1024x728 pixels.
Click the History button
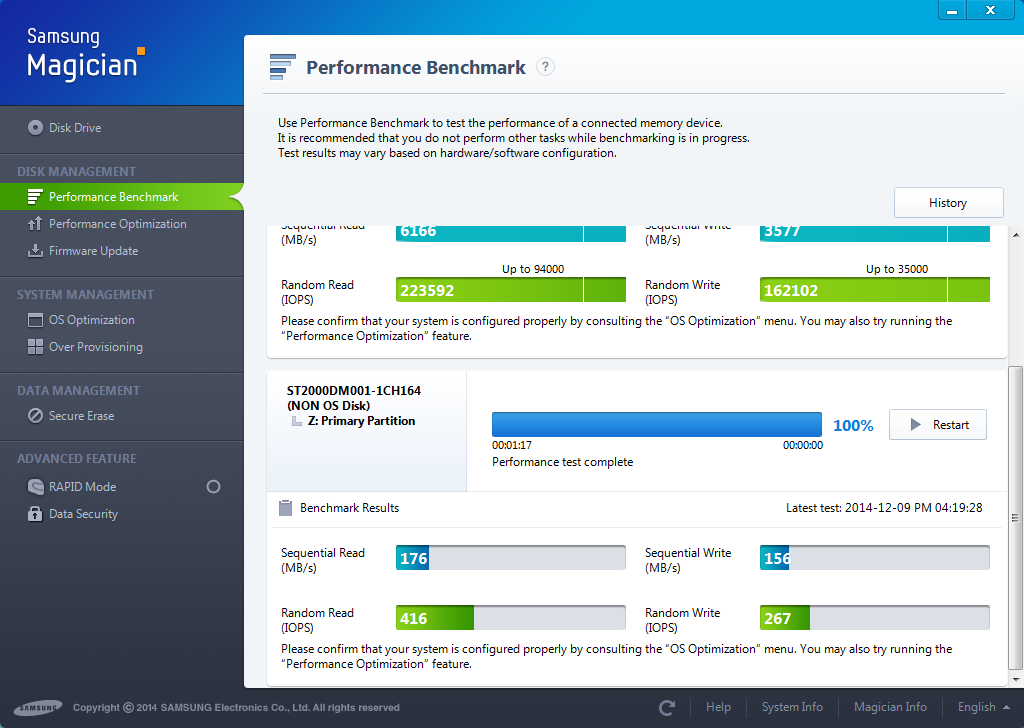pos(948,202)
